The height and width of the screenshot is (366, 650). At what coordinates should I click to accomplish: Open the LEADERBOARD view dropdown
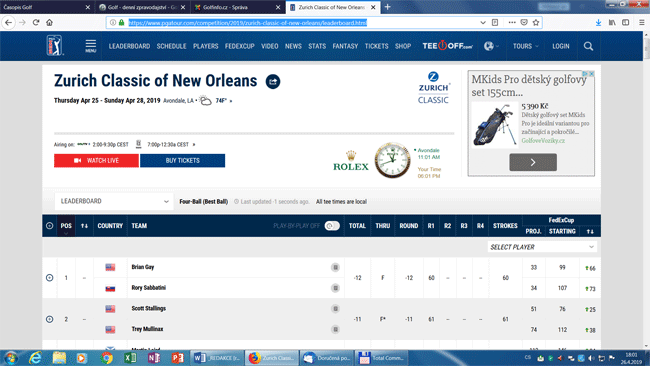114,201
